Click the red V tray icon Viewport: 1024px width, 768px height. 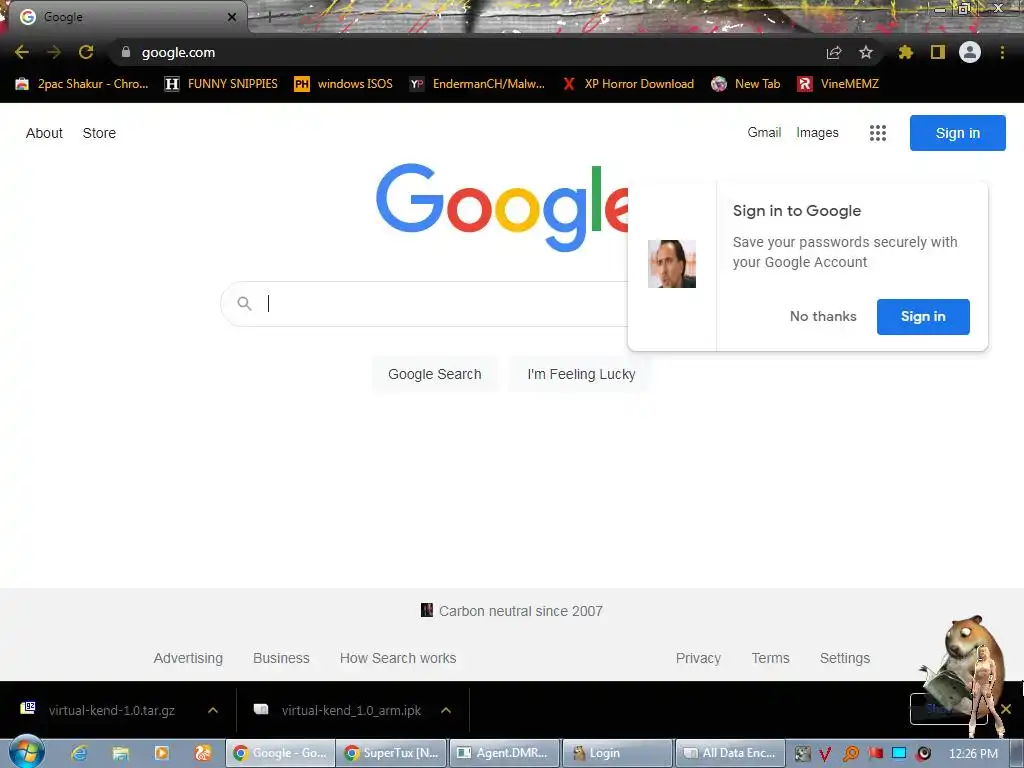(x=825, y=754)
